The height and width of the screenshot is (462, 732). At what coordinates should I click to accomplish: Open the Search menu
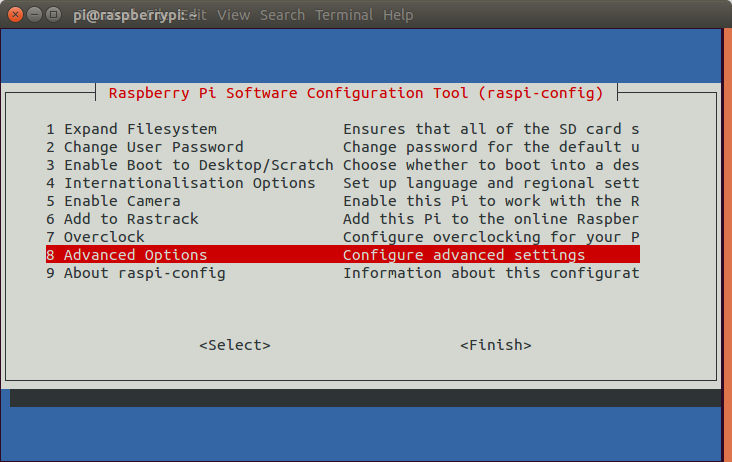click(282, 15)
